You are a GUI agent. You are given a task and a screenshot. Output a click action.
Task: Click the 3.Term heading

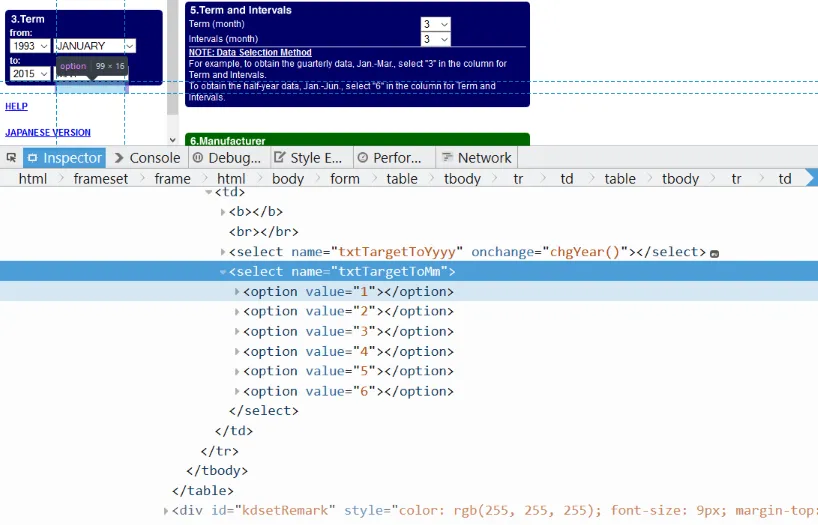[28, 19]
